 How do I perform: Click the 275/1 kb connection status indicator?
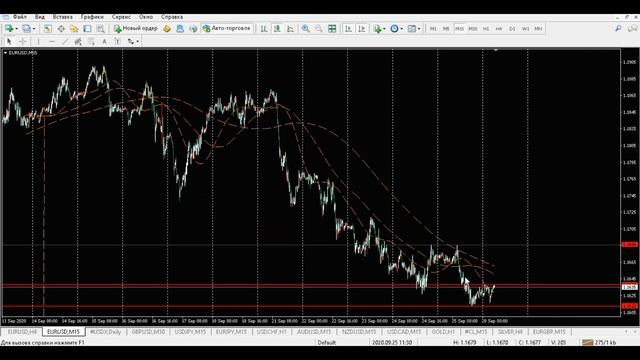(x=599, y=342)
